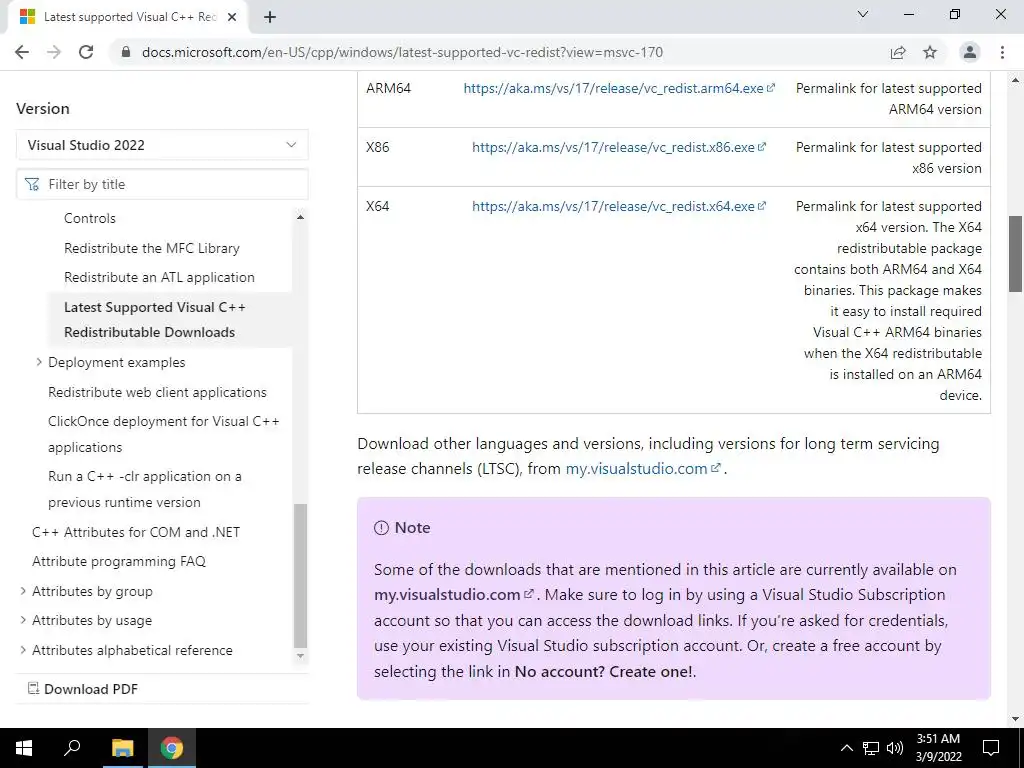Open the Windows Start menu
The height and width of the screenshot is (768, 1024).
point(24,748)
